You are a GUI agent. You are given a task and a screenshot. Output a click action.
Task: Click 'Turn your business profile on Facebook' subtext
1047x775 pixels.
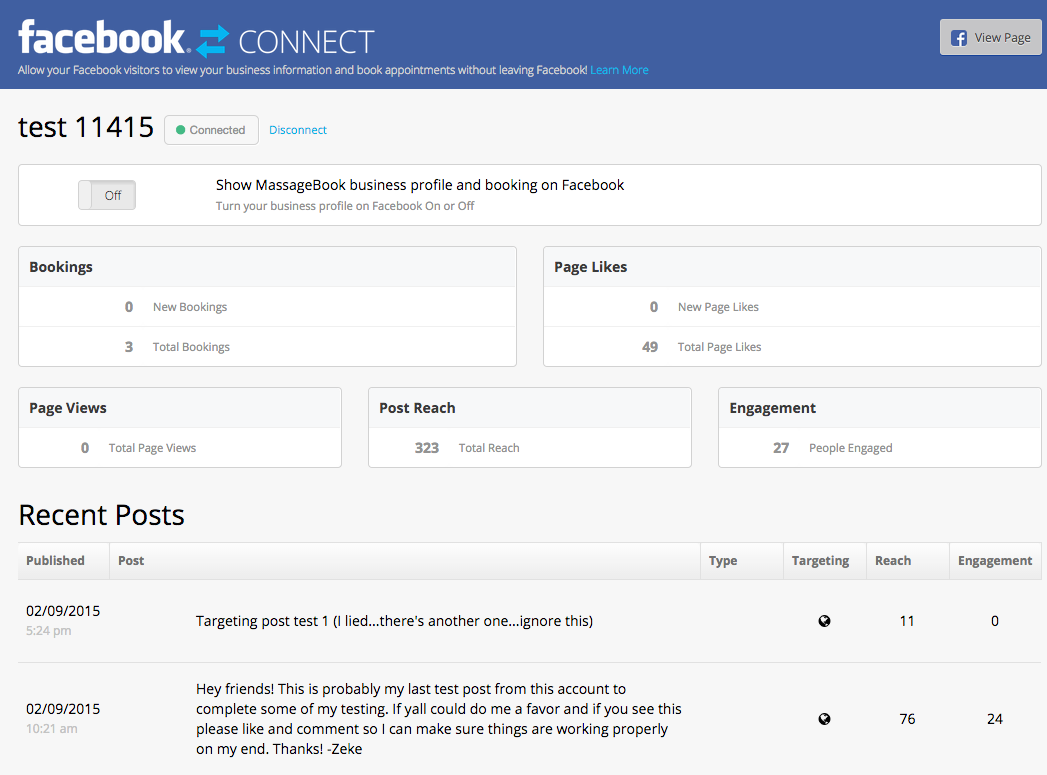pyautogui.click(x=345, y=206)
